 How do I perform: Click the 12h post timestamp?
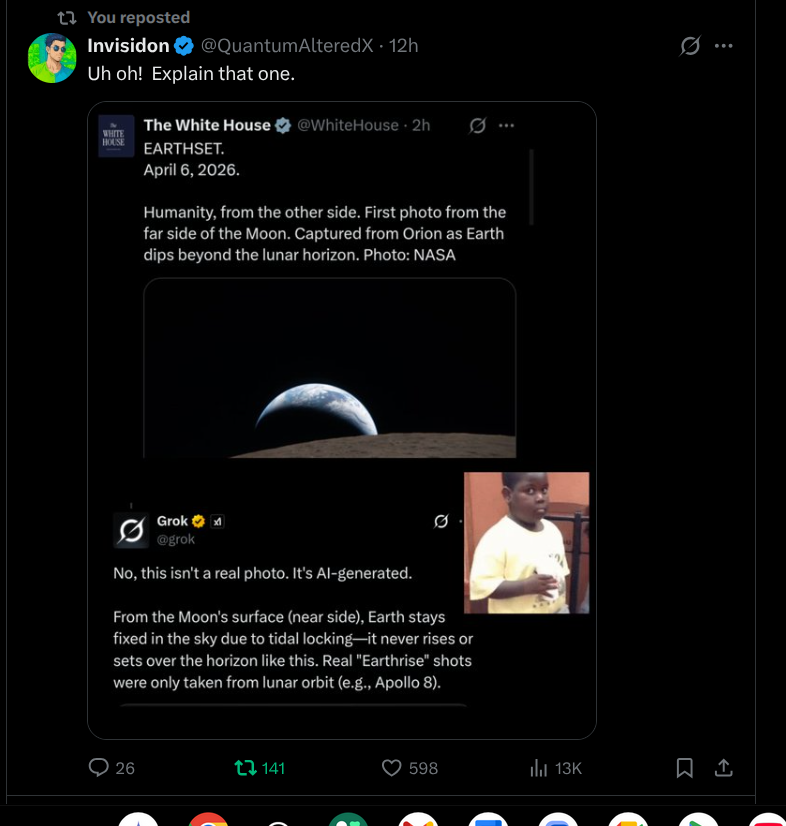pyautogui.click(x=404, y=45)
